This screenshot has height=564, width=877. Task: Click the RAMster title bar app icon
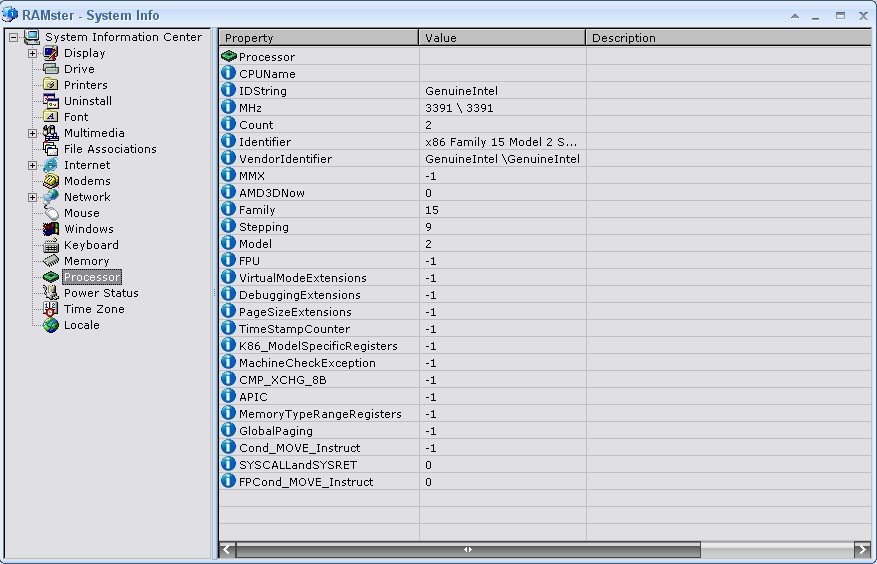10,14
